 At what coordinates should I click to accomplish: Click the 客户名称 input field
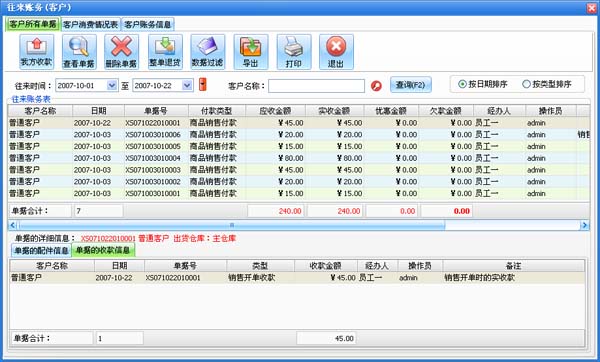point(316,86)
